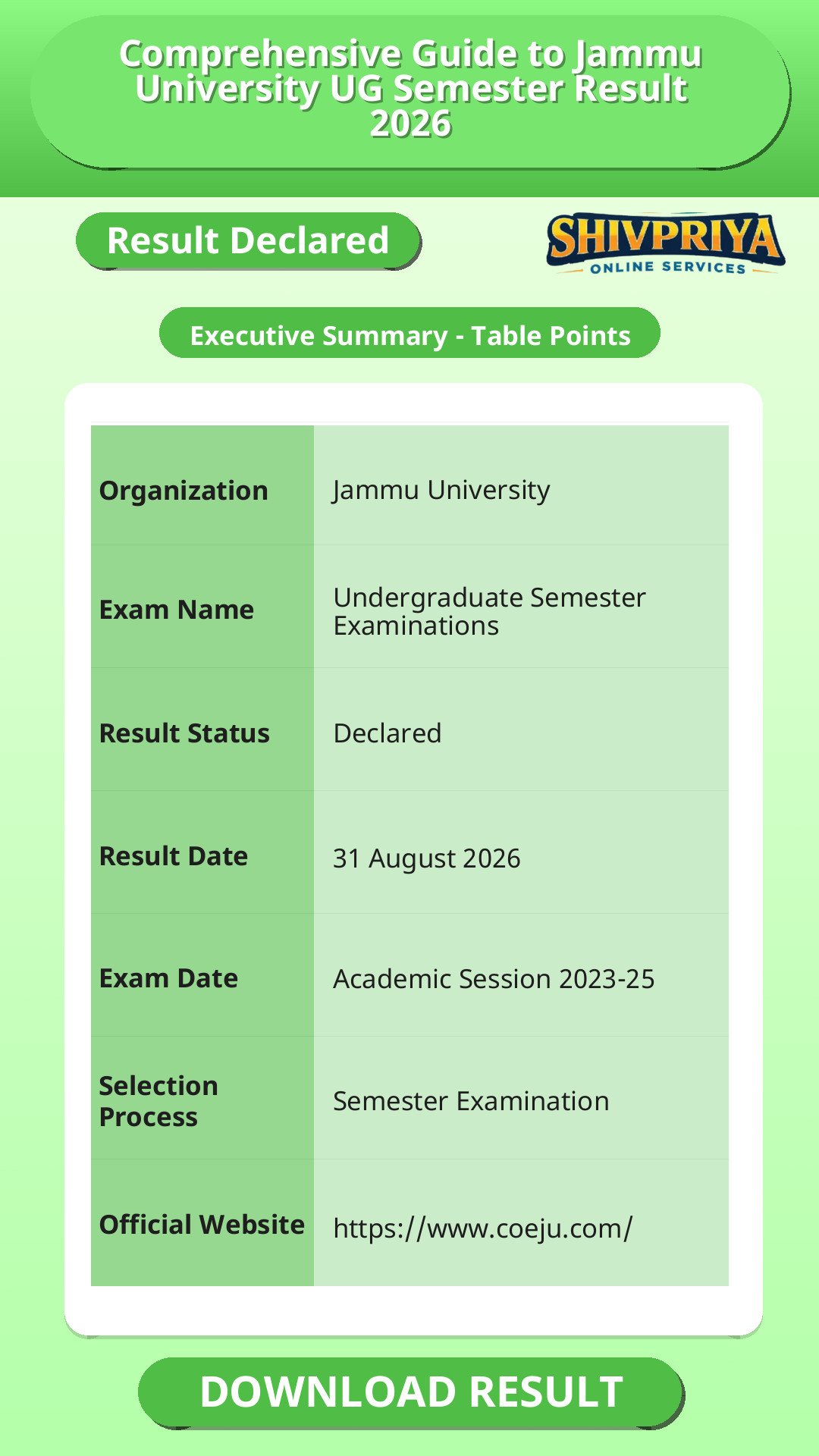Viewport: 819px width, 1456px height.
Task: Select the Result Date label
Action: point(174,856)
